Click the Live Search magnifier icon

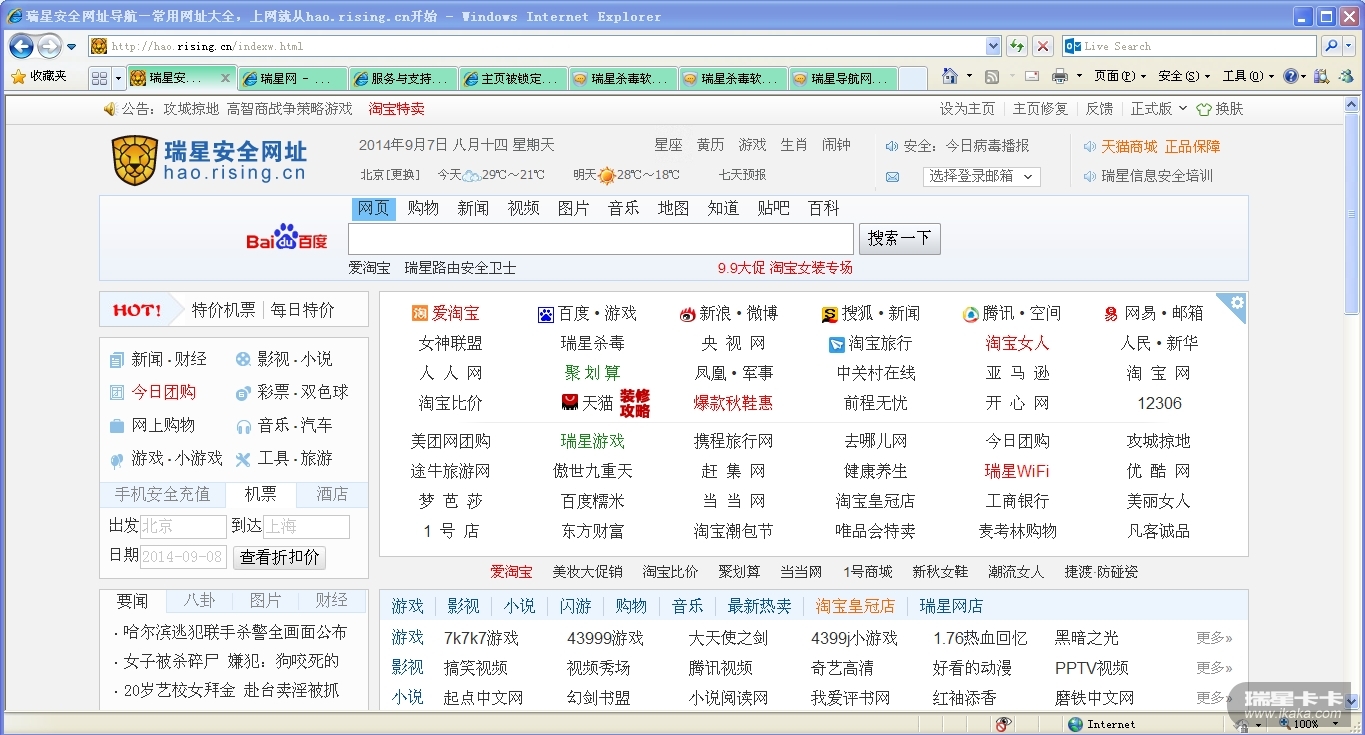coord(1331,46)
